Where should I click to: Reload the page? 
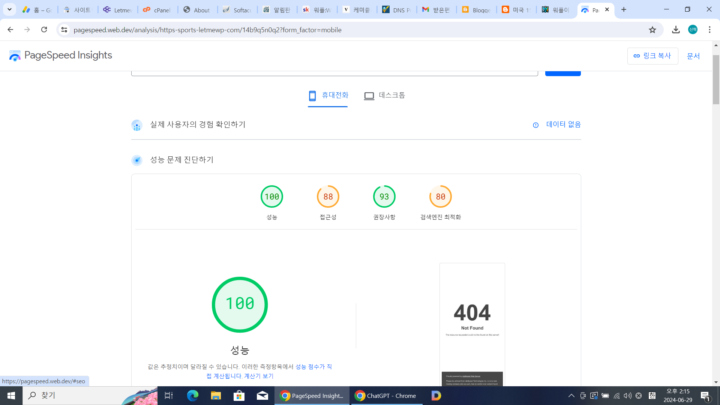(44, 30)
